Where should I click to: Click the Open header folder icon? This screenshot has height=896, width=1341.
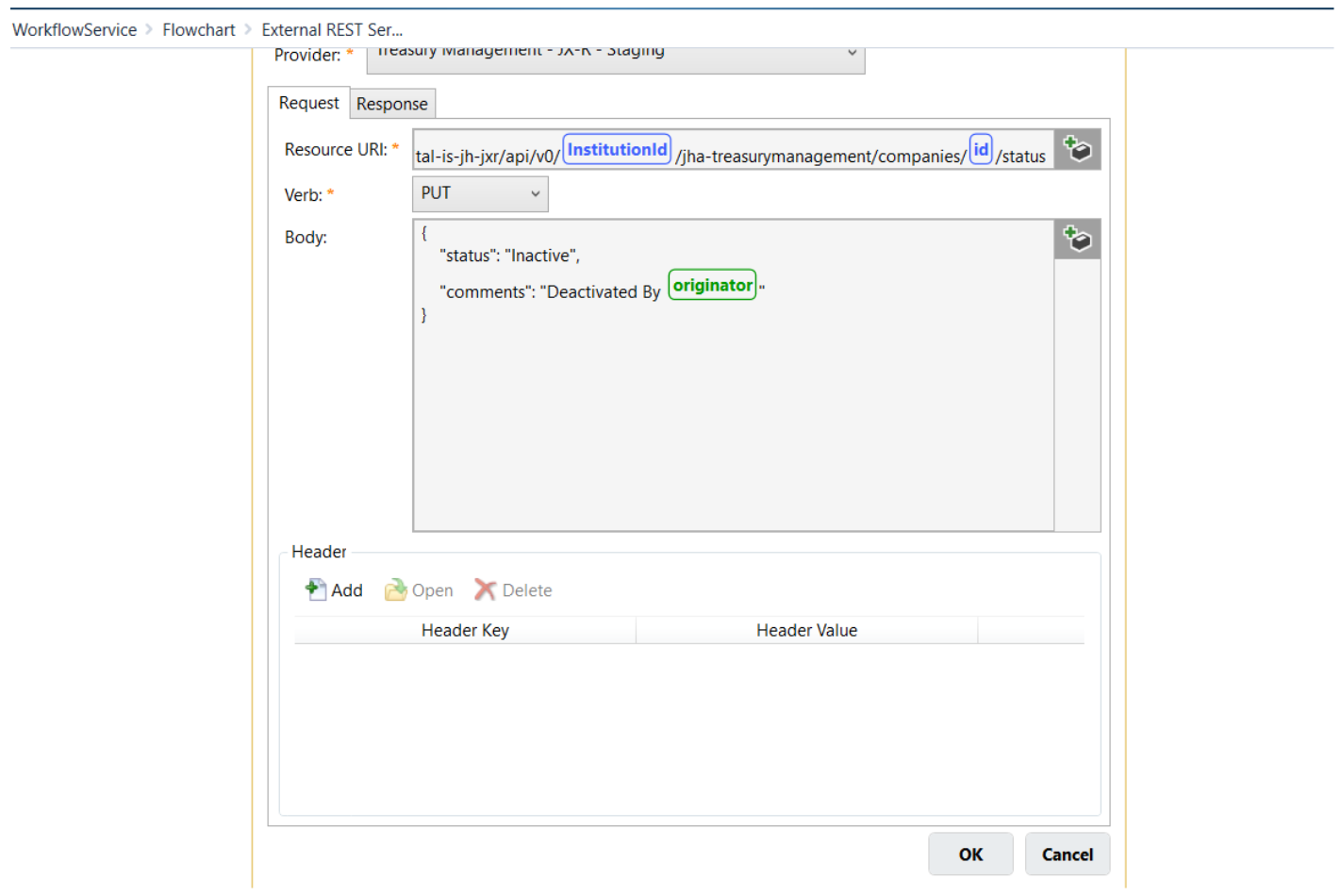tap(395, 590)
